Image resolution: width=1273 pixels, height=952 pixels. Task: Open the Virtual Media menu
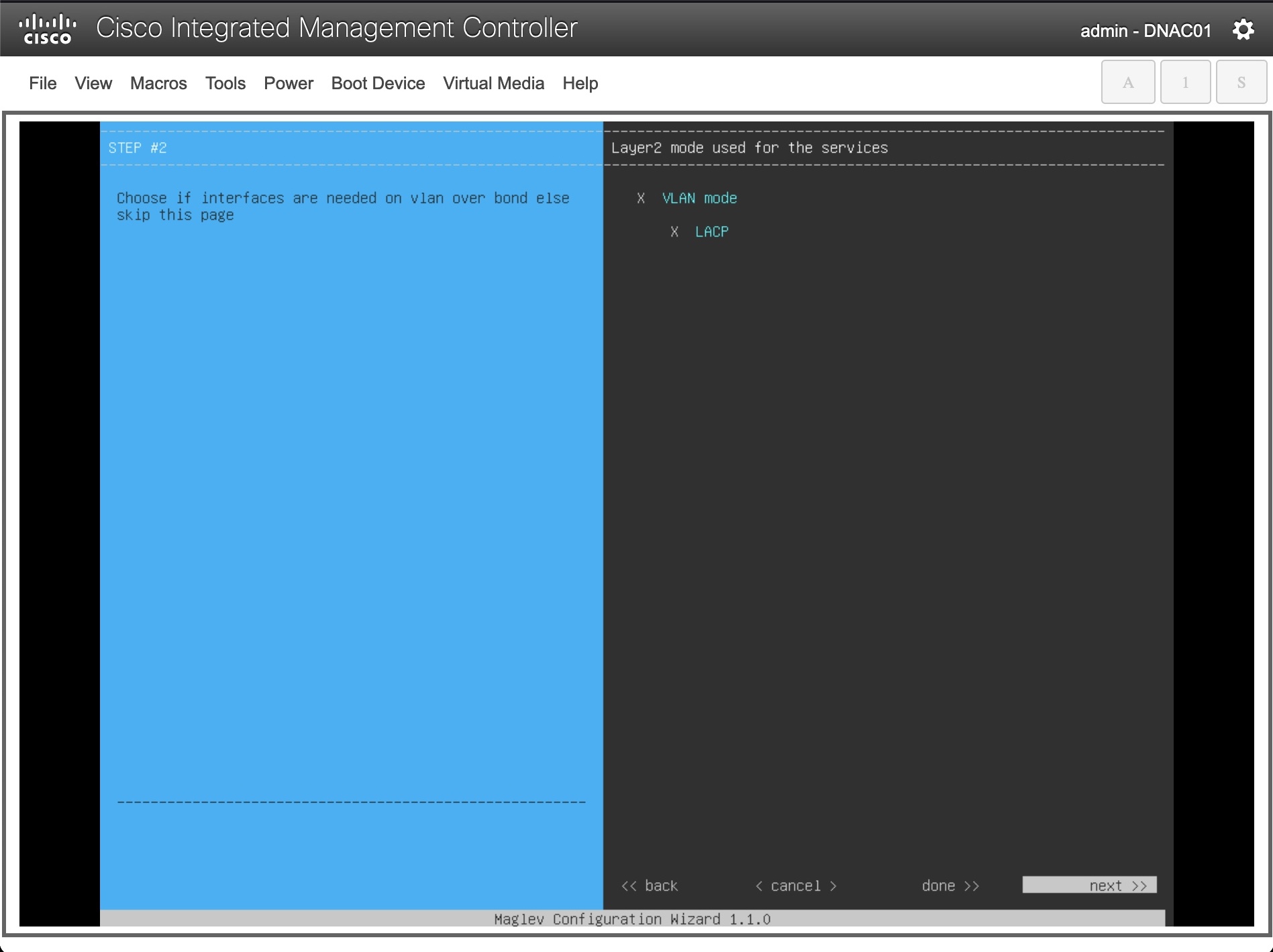click(493, 83)
